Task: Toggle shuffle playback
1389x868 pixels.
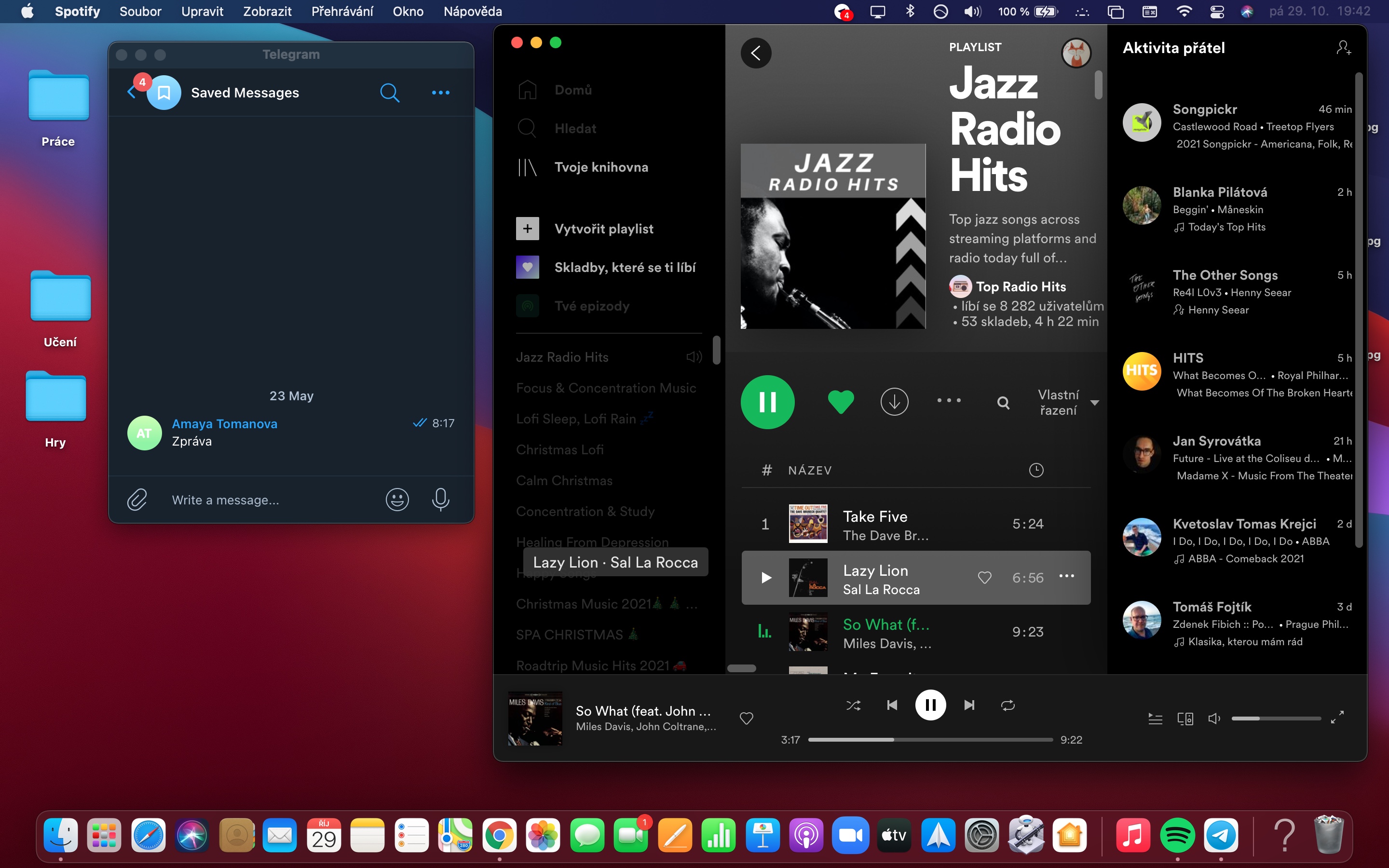Action: click(x=853, y=705)
